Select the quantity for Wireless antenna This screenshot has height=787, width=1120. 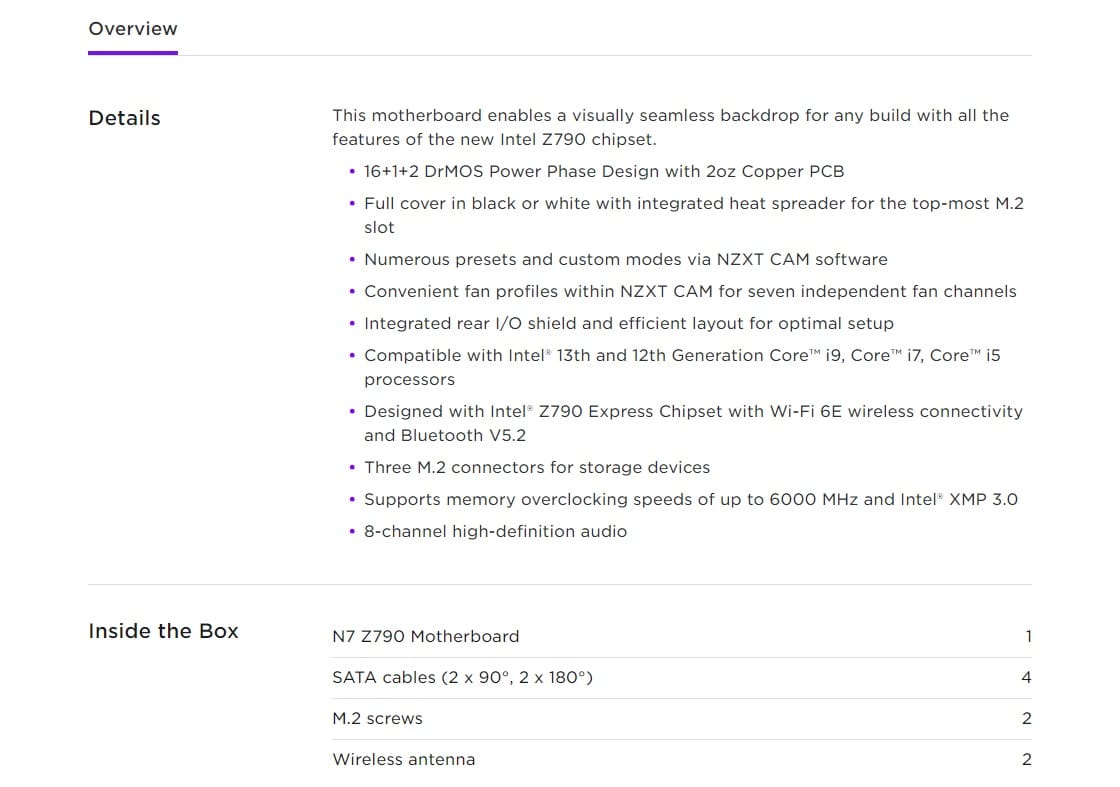pyautogui.click(x=1026, y=759)
